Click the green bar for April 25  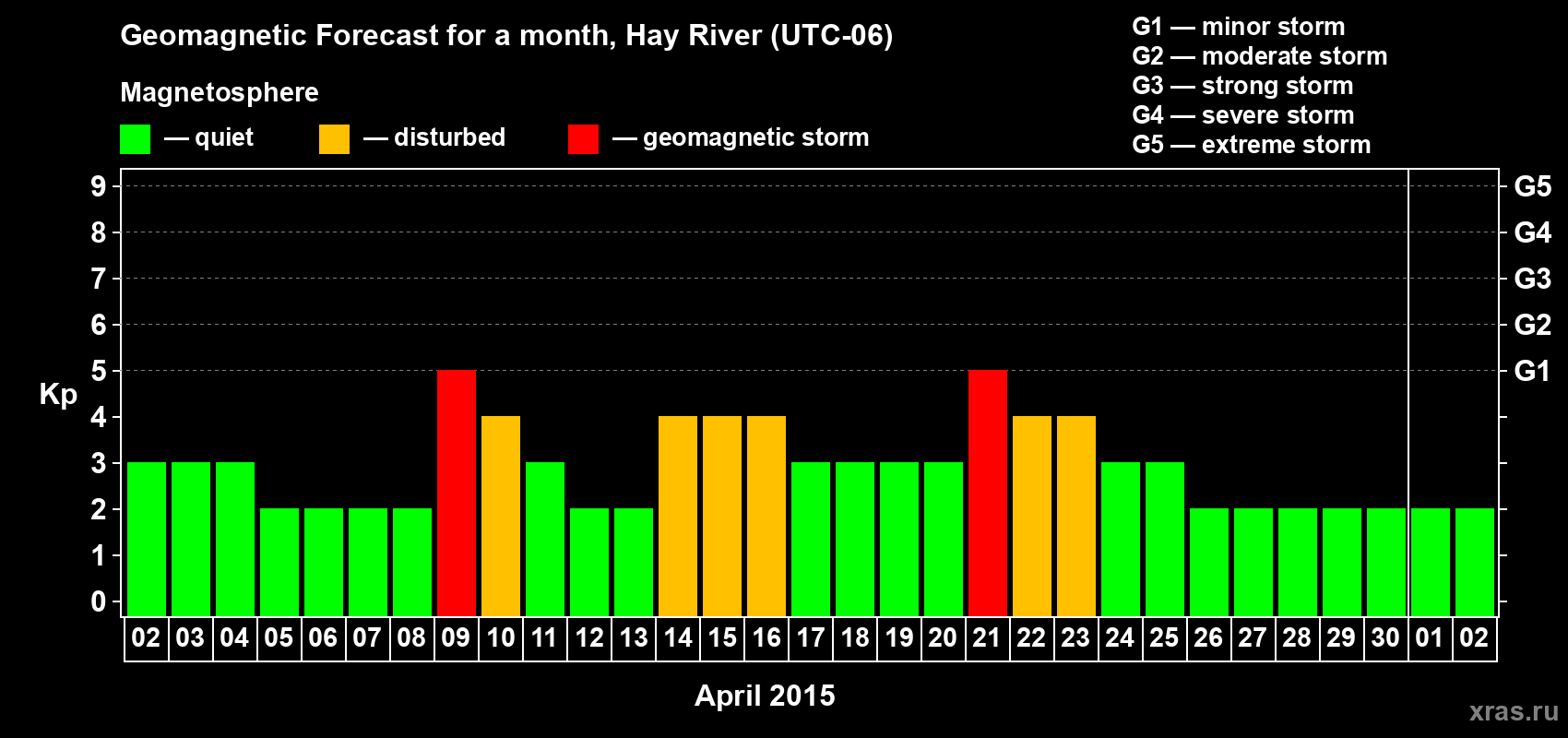click(x=1165, y=539)
